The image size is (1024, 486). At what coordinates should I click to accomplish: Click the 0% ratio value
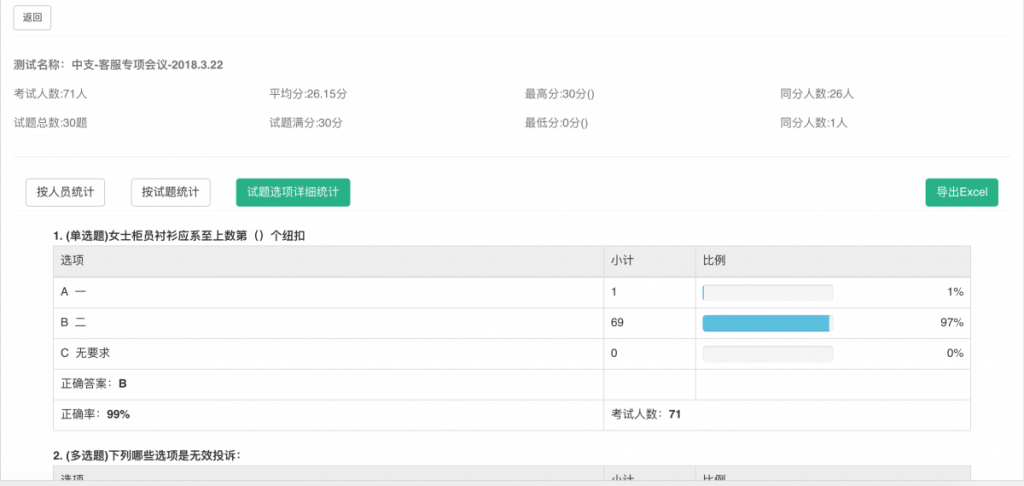point(955,353)
